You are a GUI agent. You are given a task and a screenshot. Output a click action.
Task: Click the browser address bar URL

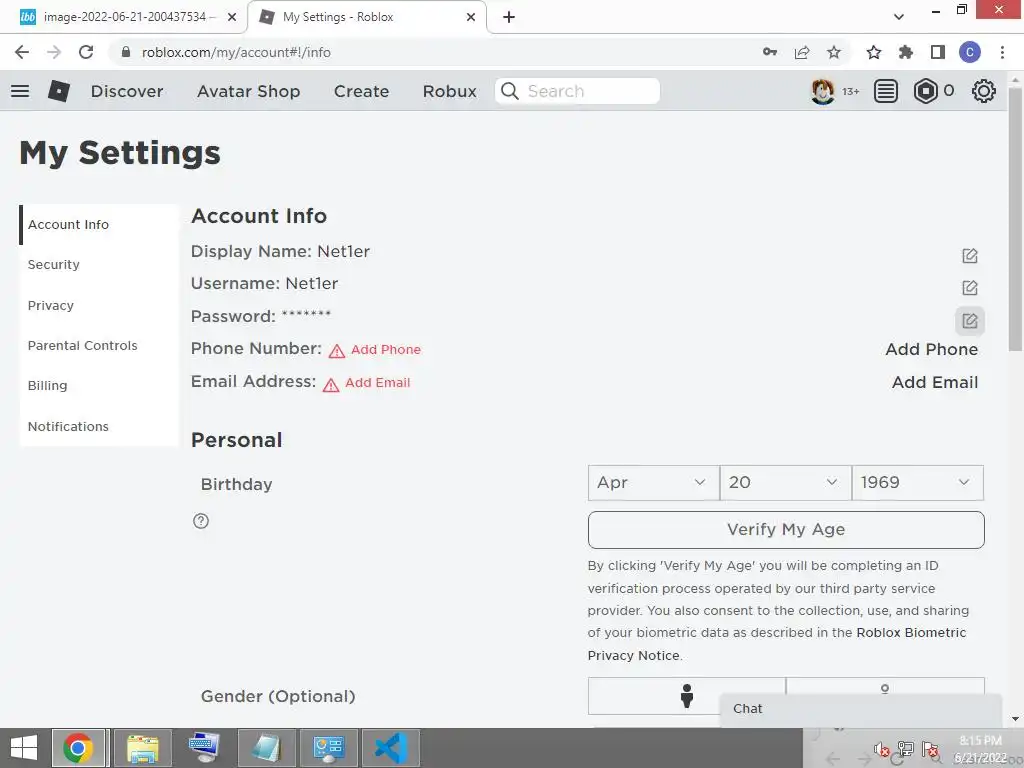coord(236,52)
